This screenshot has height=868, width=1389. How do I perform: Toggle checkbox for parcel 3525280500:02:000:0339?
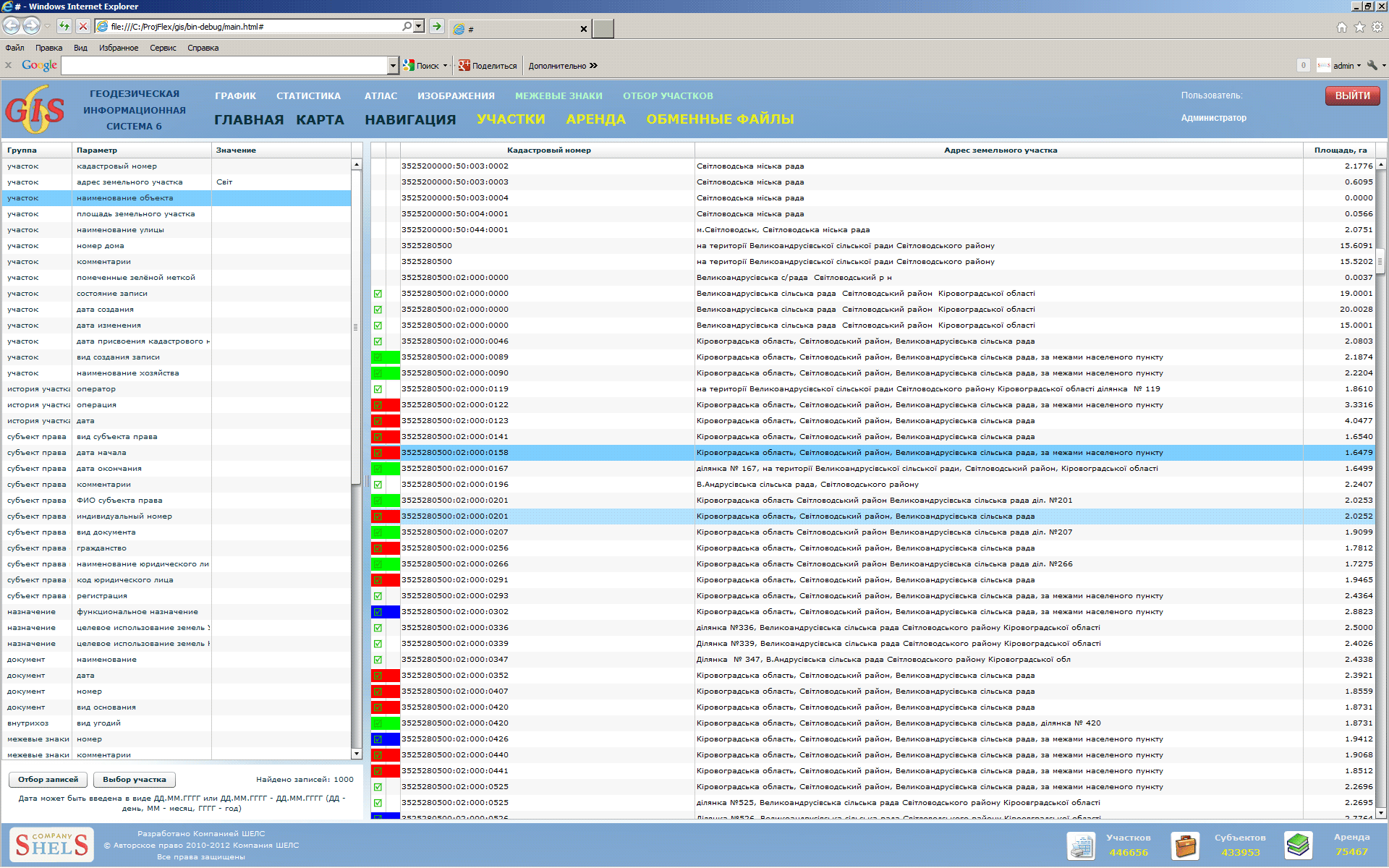pos(378,644)
